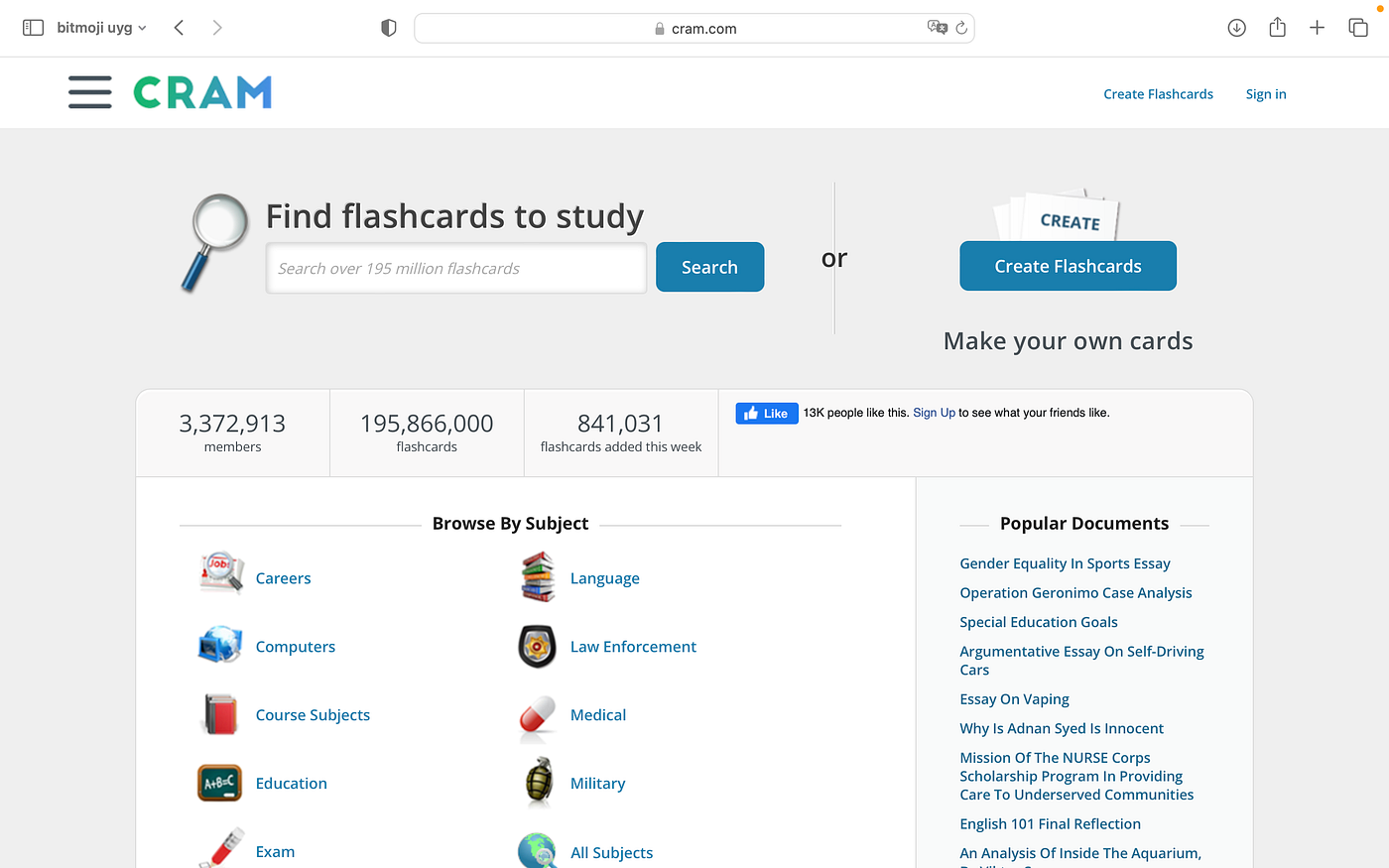Open Operation Geronimo Case Analysis document
The height and width of the screenshot is (868, 1389).
coord(1075,593)
